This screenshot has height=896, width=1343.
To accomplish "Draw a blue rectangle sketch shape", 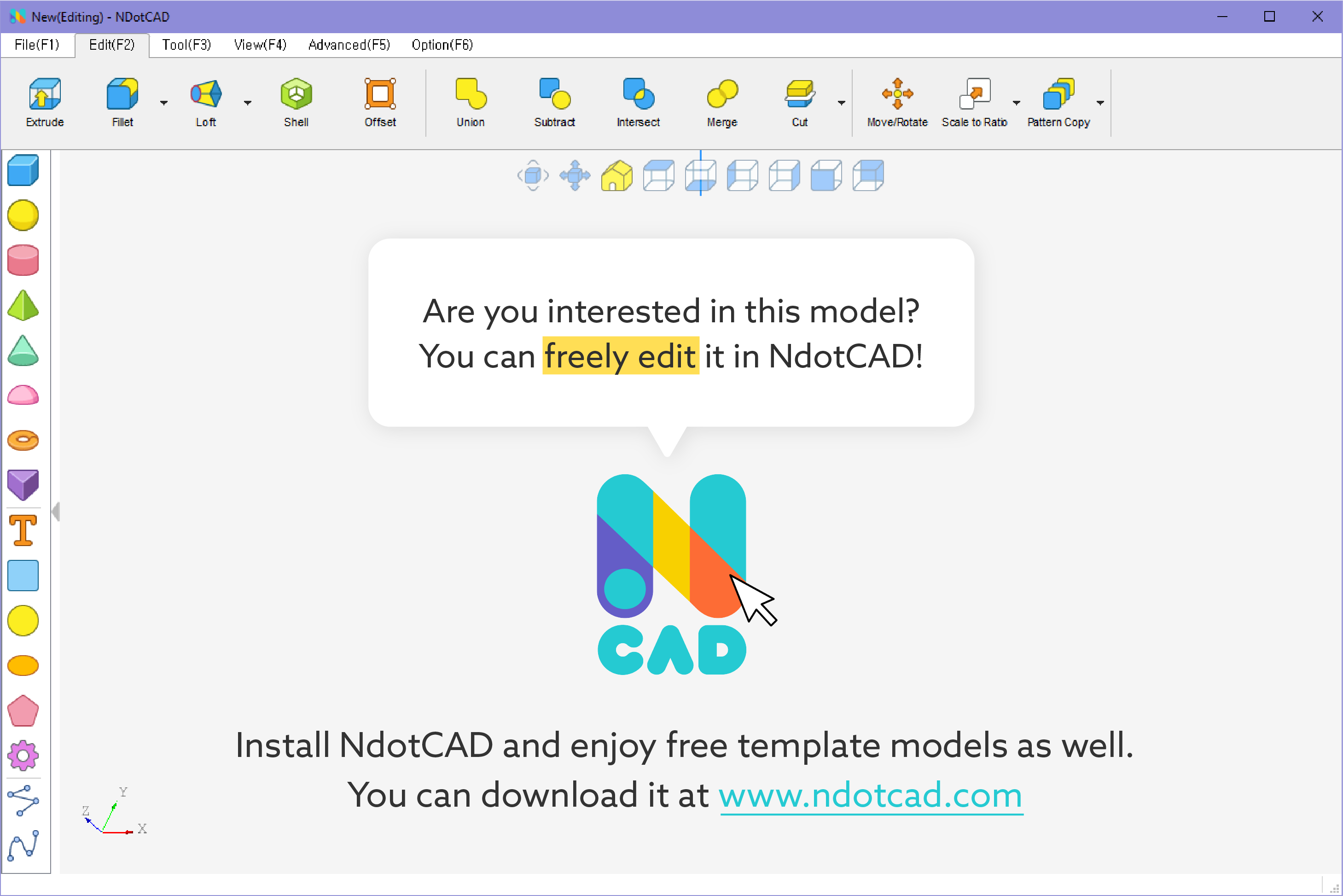I will pos(23,576).
